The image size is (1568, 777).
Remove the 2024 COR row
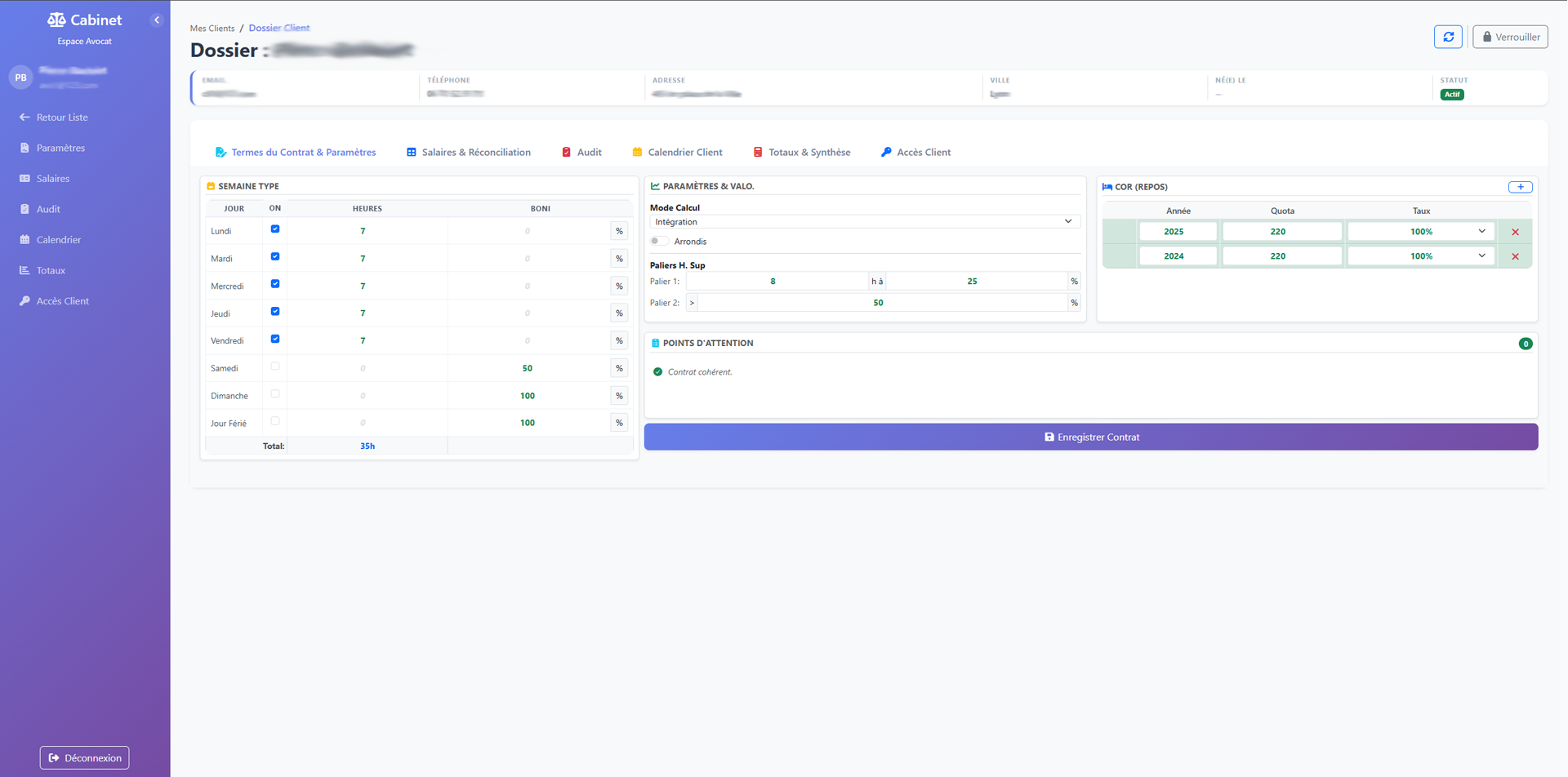1515,256
